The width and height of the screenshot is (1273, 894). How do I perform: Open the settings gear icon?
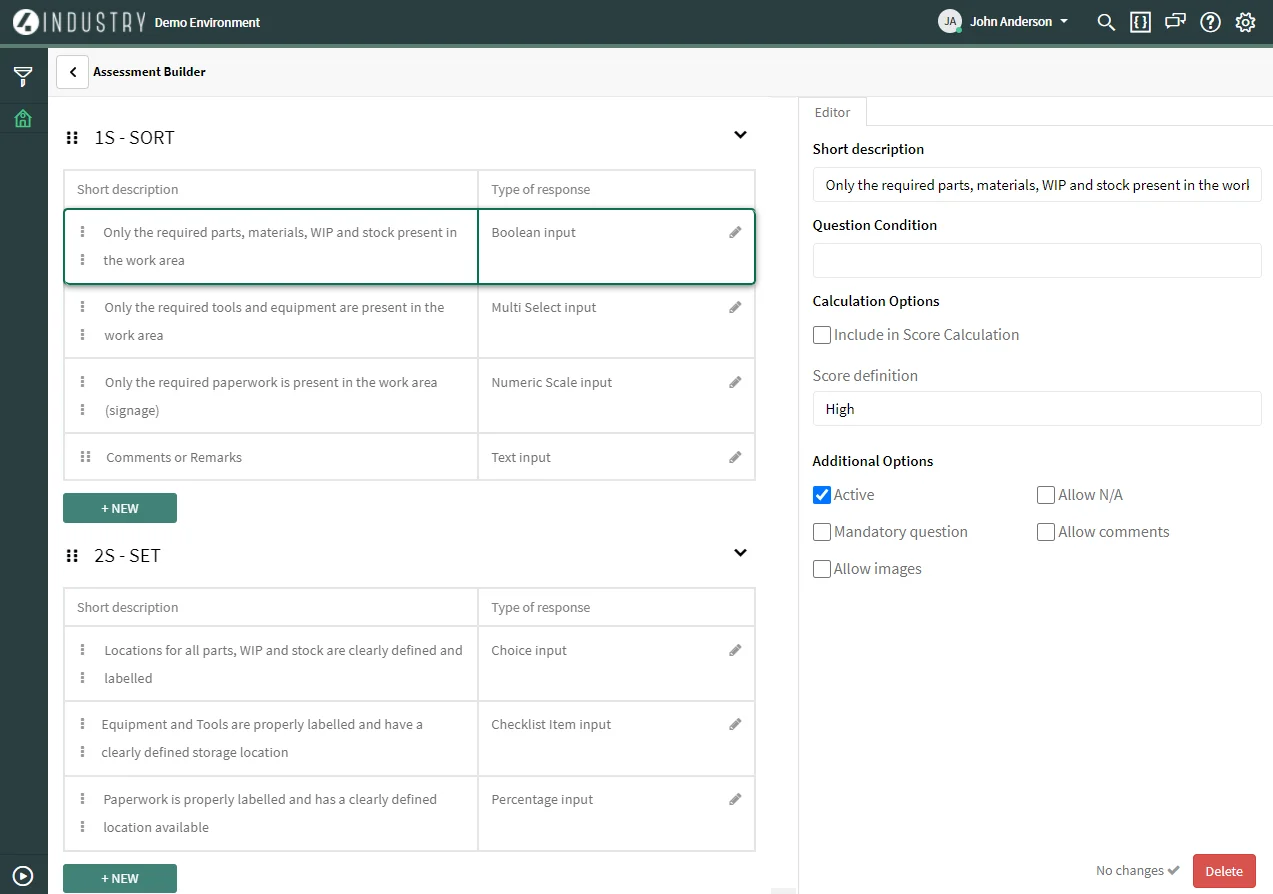point(1245,22)
